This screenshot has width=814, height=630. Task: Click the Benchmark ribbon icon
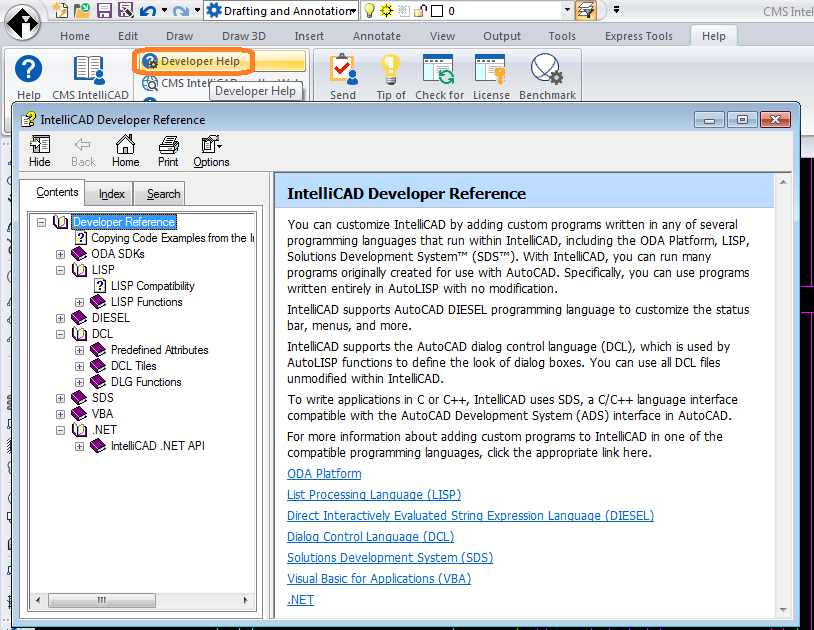(x=547, y=69)
